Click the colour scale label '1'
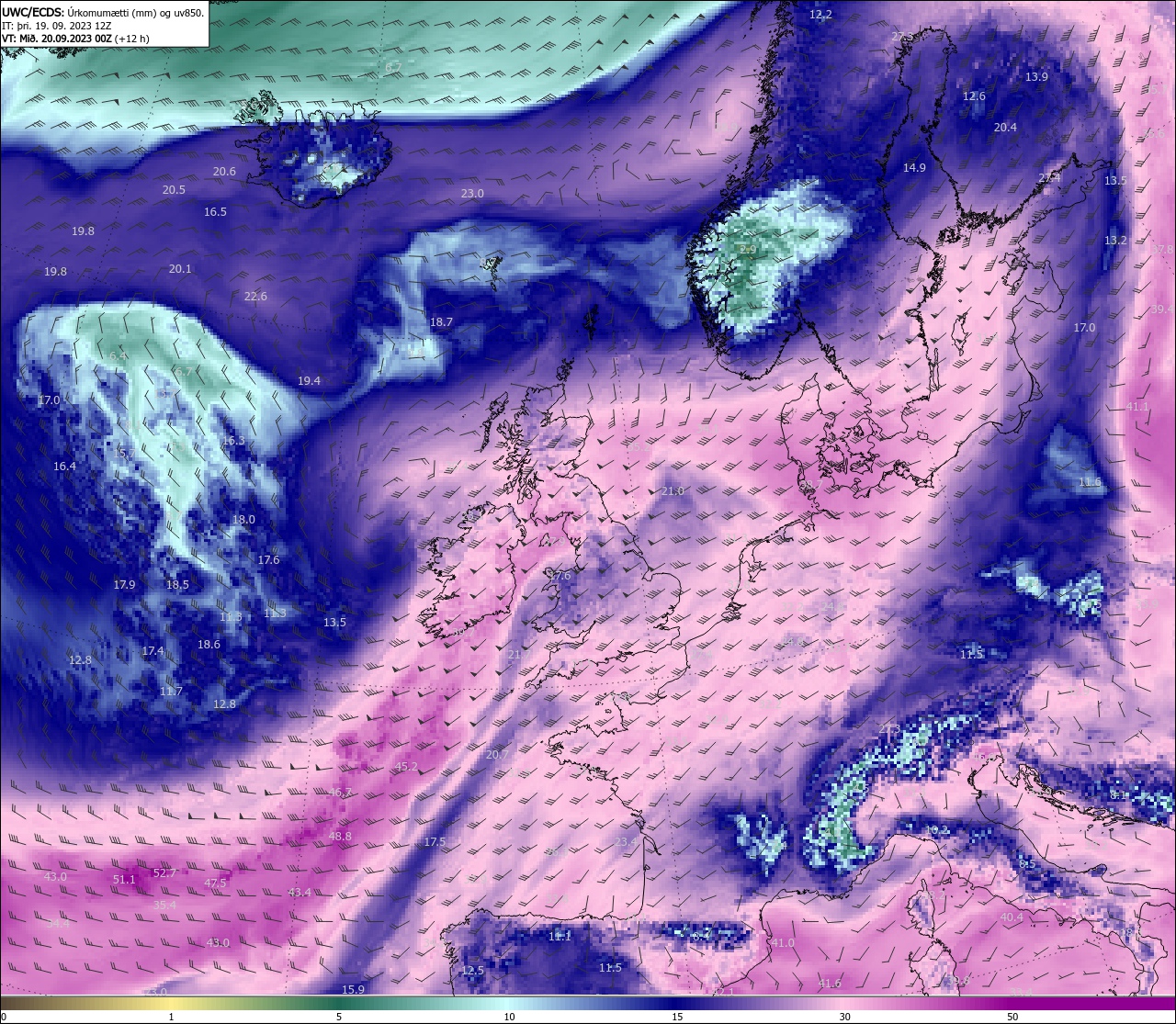This screenshot has height=1024, width=1176. coord(172,1017)
